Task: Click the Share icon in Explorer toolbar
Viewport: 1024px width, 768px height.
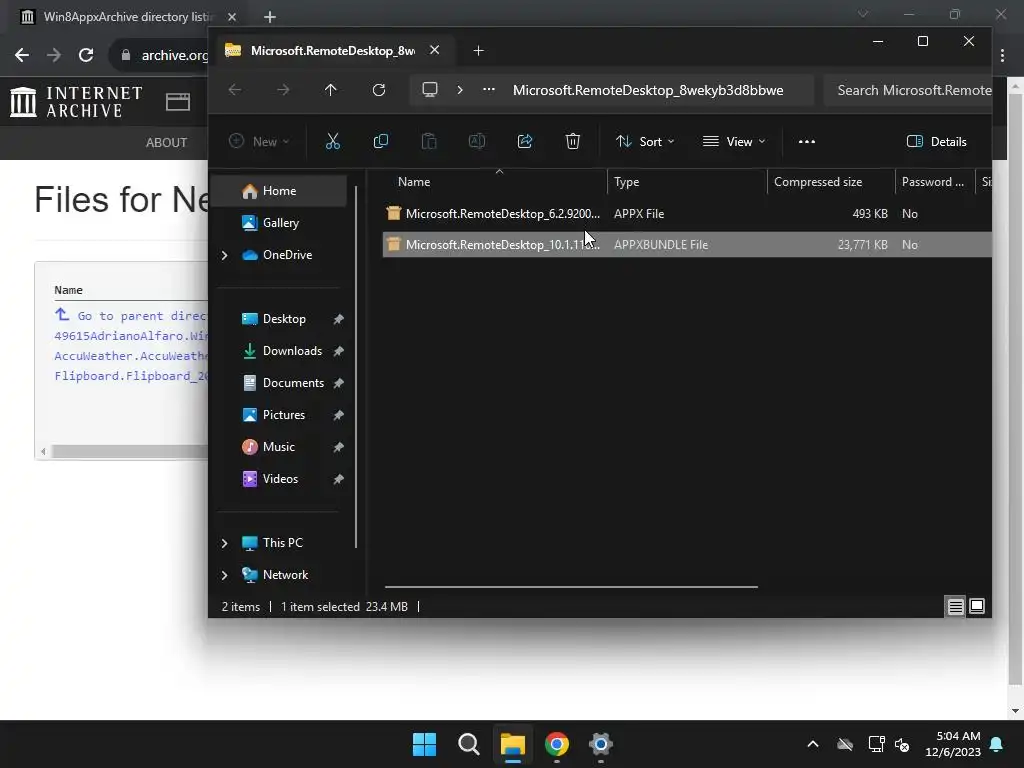Action: [525, 141]
